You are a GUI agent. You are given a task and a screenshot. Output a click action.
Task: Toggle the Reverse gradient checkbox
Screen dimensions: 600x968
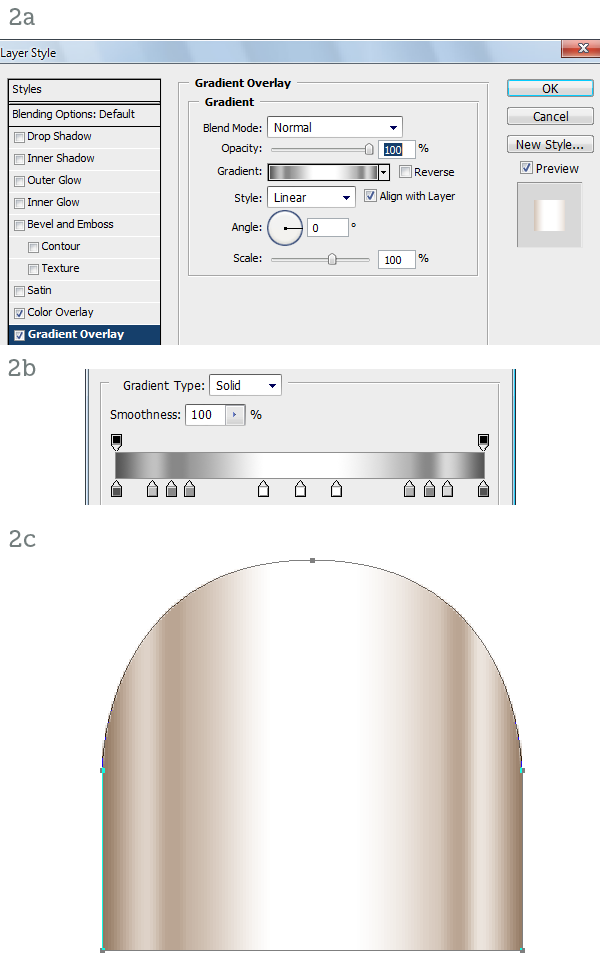click(x=406, y=172)
